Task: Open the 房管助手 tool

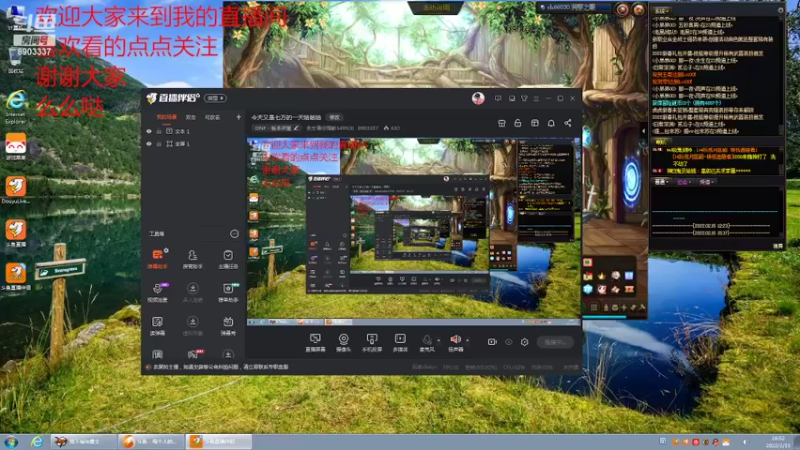Action: tap(192, 259)
